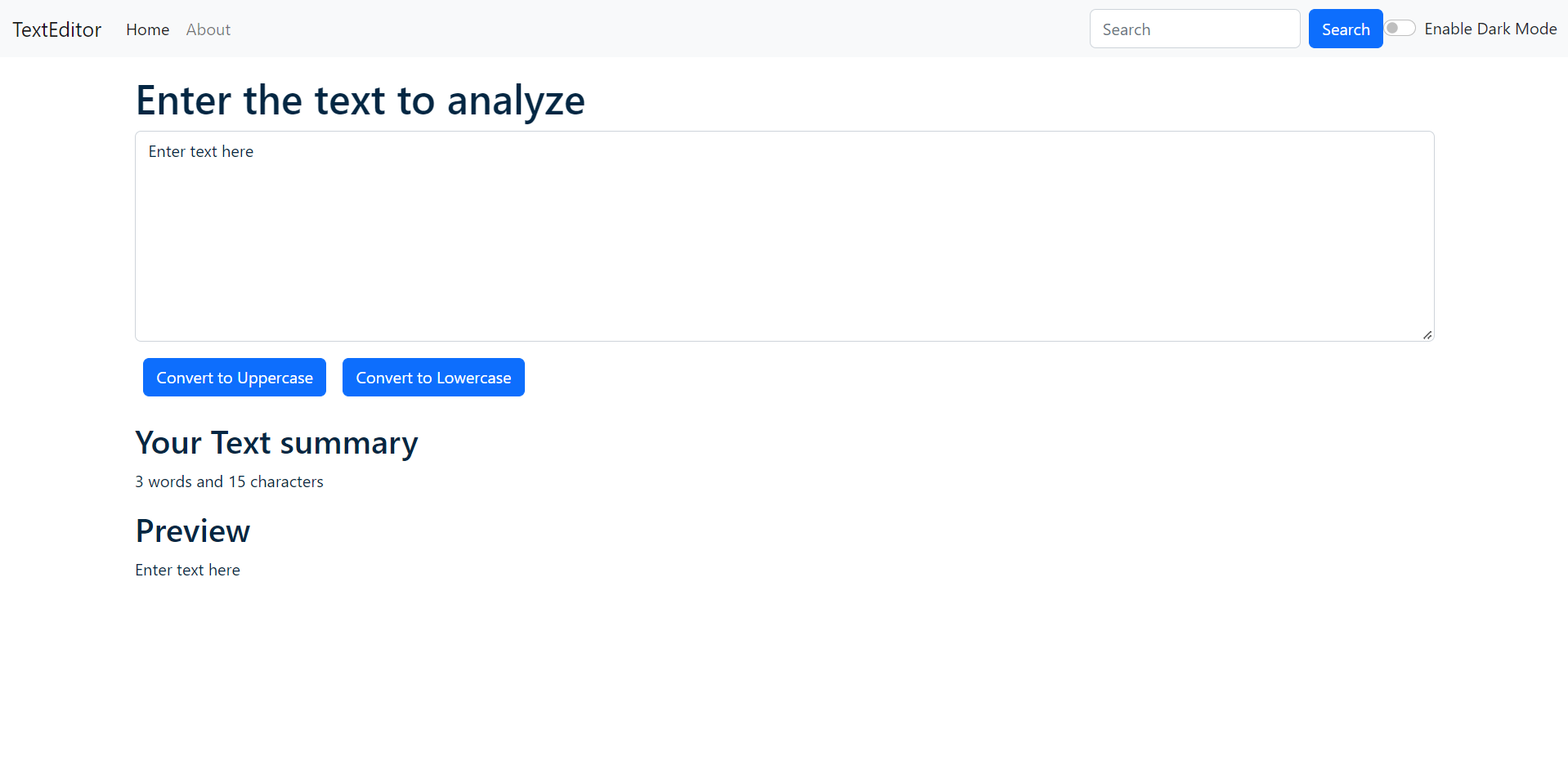The height and width of the screenshot is (761, 1568).
Task: Click the heading Enter the text to analyze
Action: point(361,100)
